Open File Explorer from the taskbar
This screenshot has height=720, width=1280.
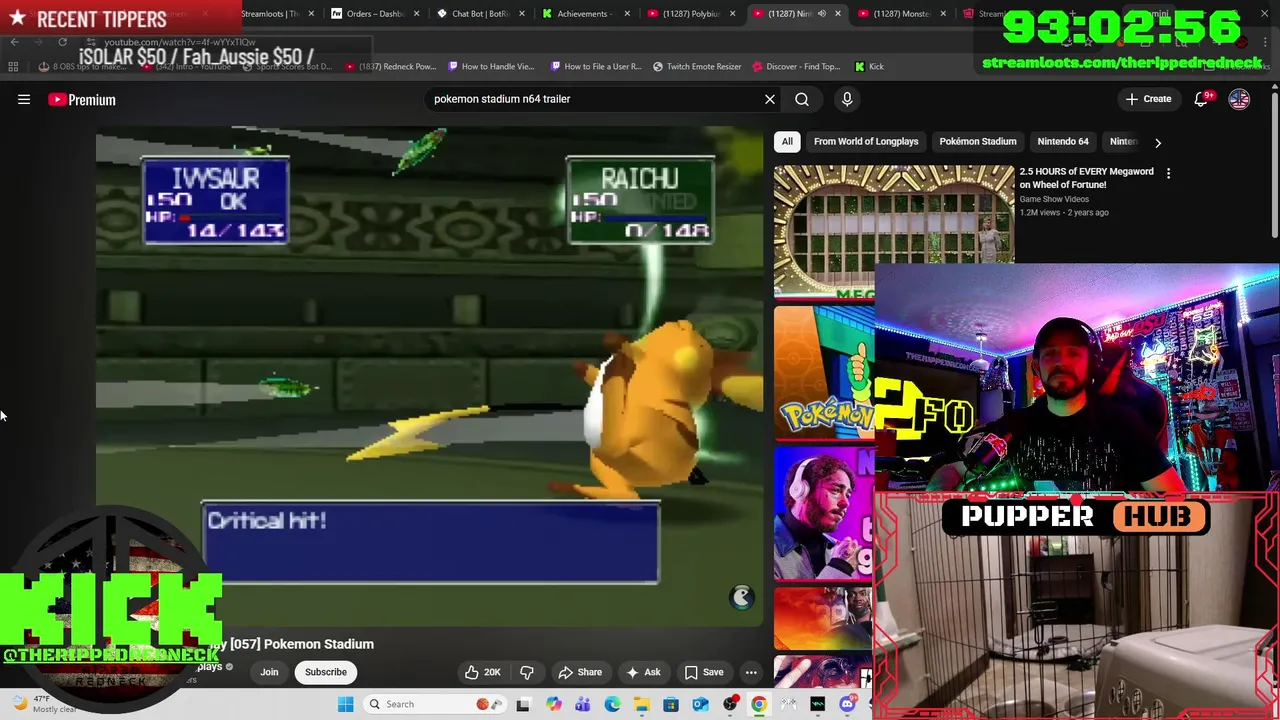click(x=641, y=704)
